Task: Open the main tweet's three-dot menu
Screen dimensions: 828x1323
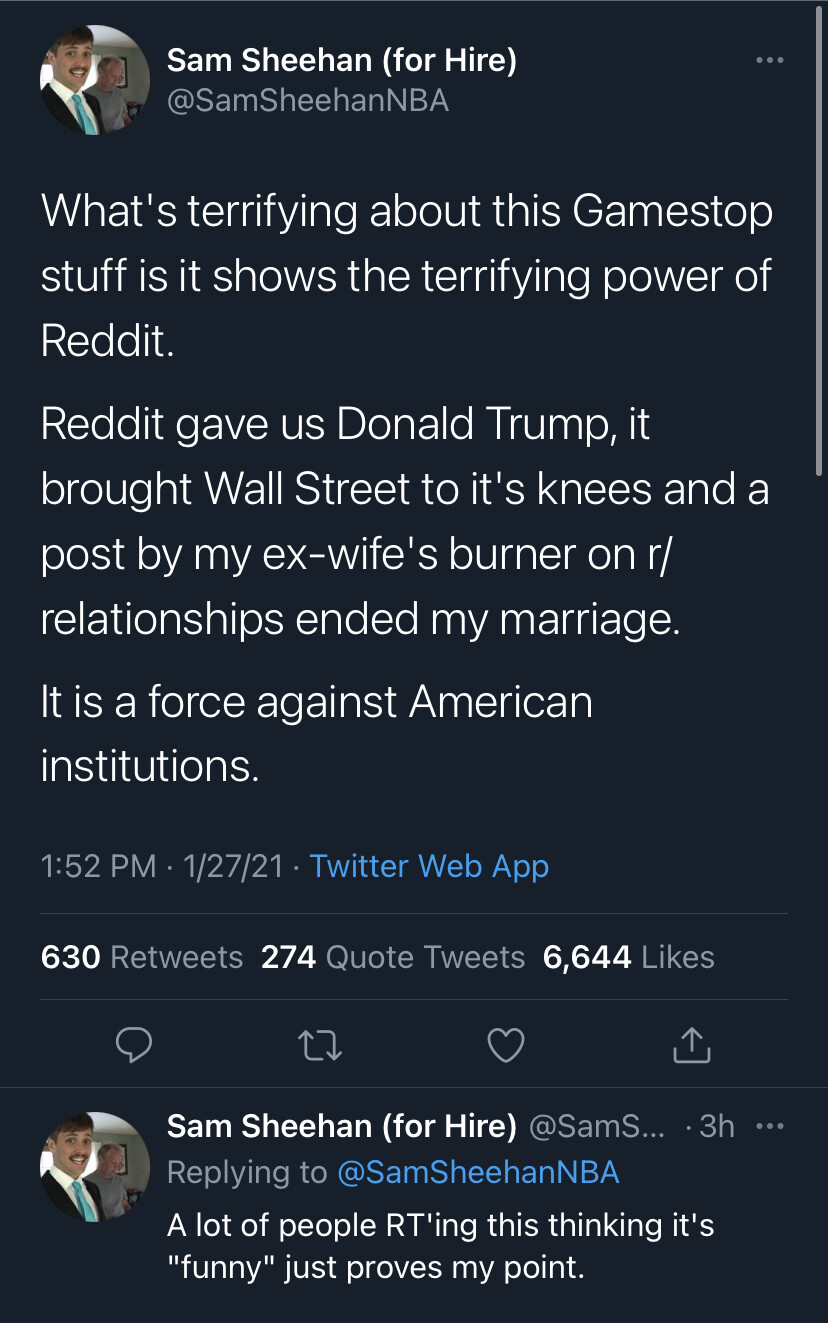Action: tap(769, 61)
